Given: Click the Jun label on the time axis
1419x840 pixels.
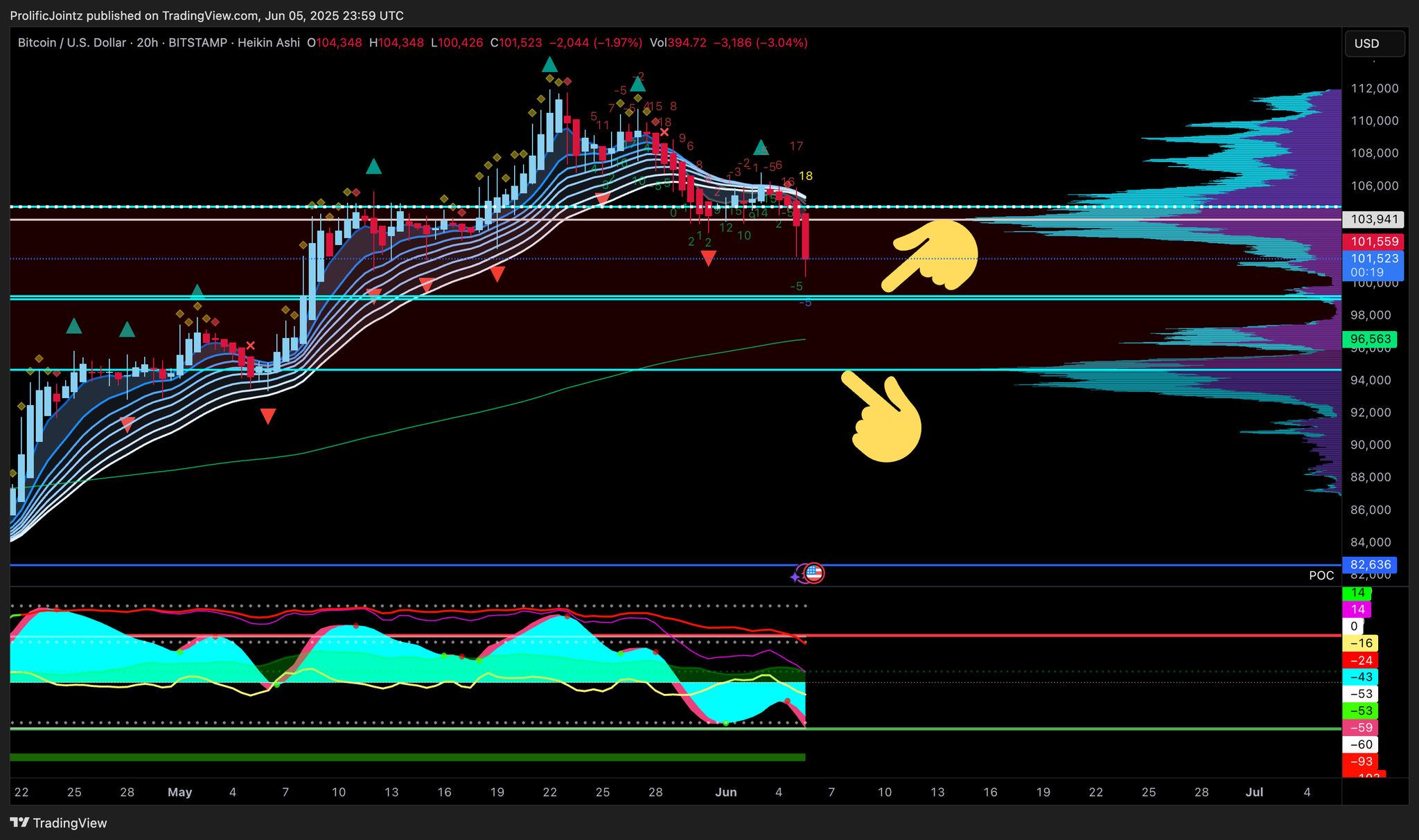Looking at the screenshot, I should tap(725, 792).
